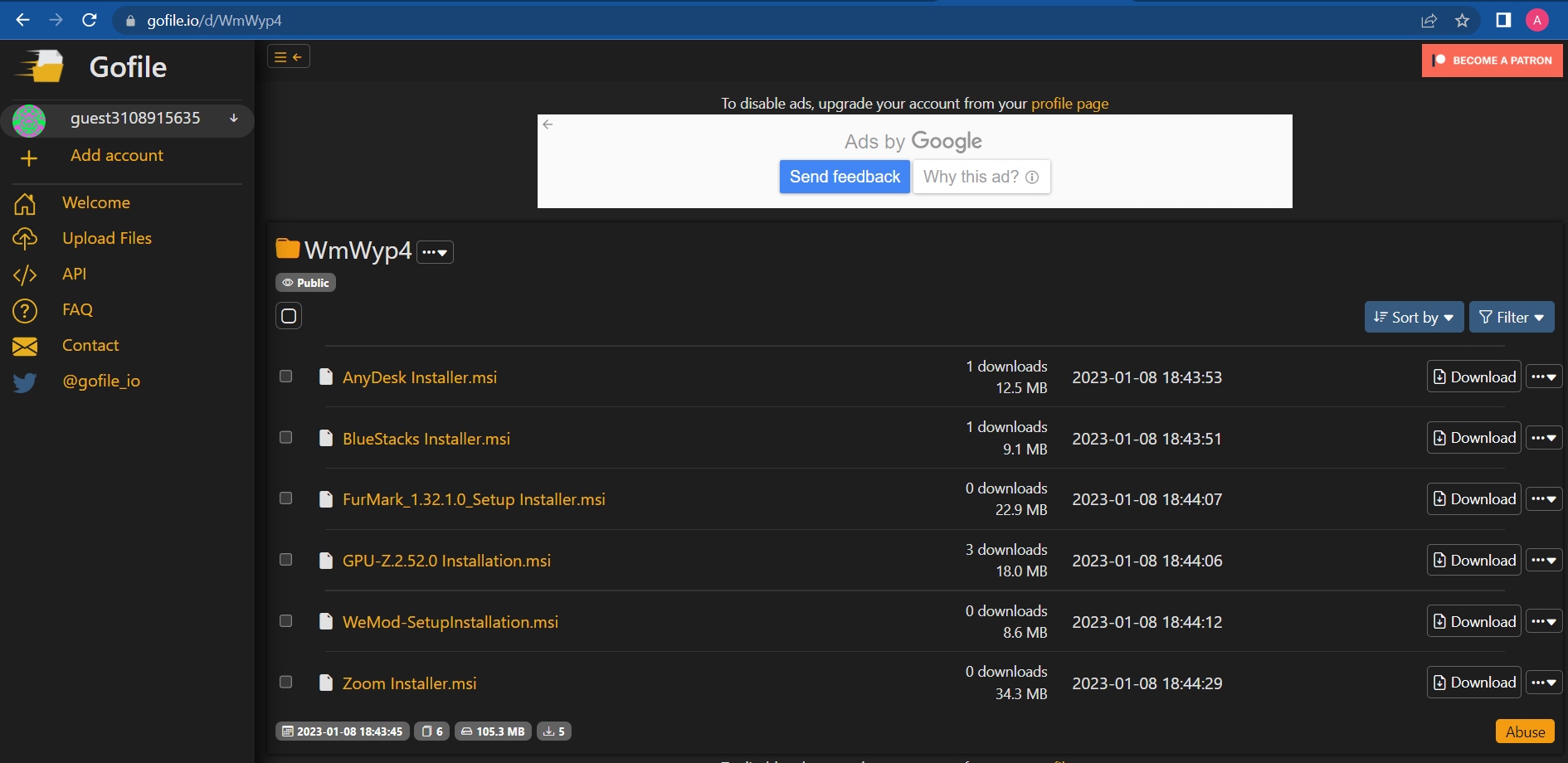Open the @gofile_io Twitter icon
The image size is (1568, 763).
point(25,382)
